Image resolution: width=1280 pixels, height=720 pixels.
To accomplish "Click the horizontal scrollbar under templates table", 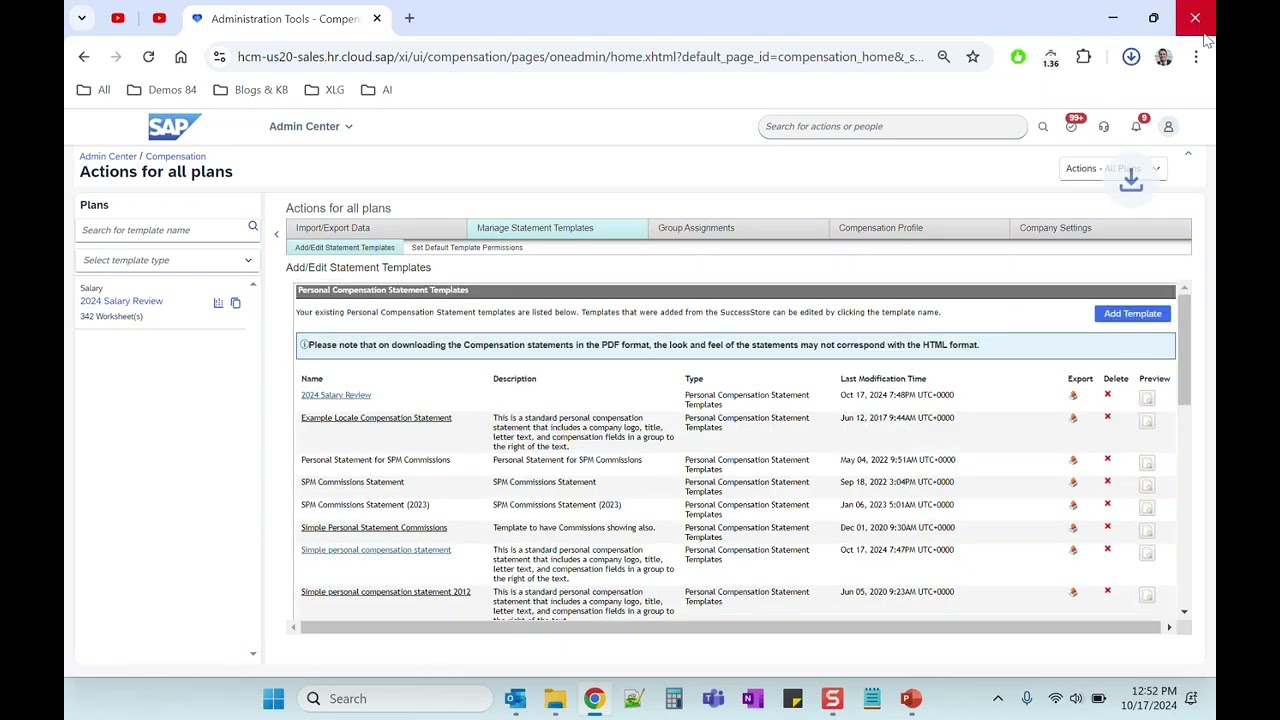I will 730,627.
